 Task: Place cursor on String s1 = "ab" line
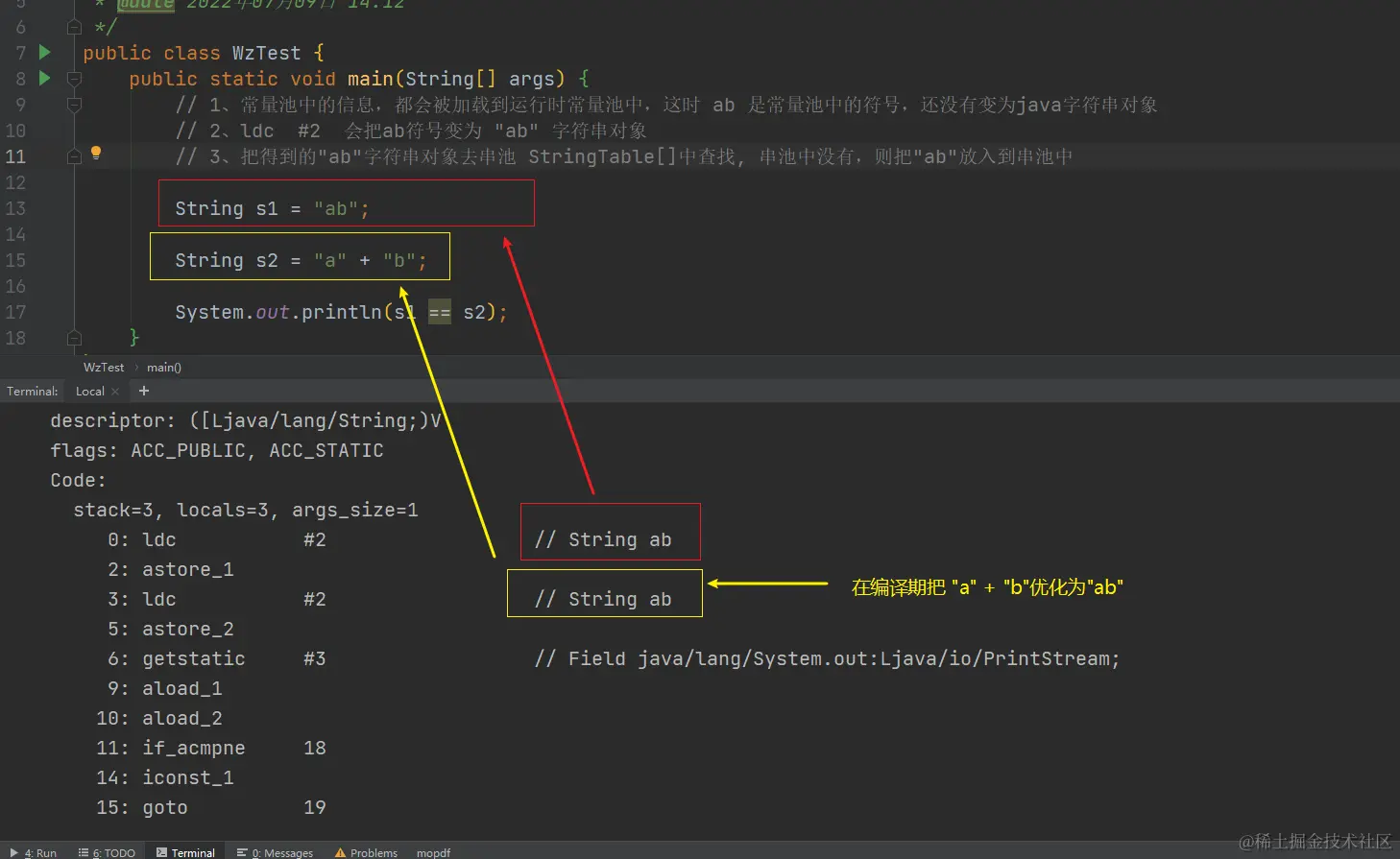point(272,208)
